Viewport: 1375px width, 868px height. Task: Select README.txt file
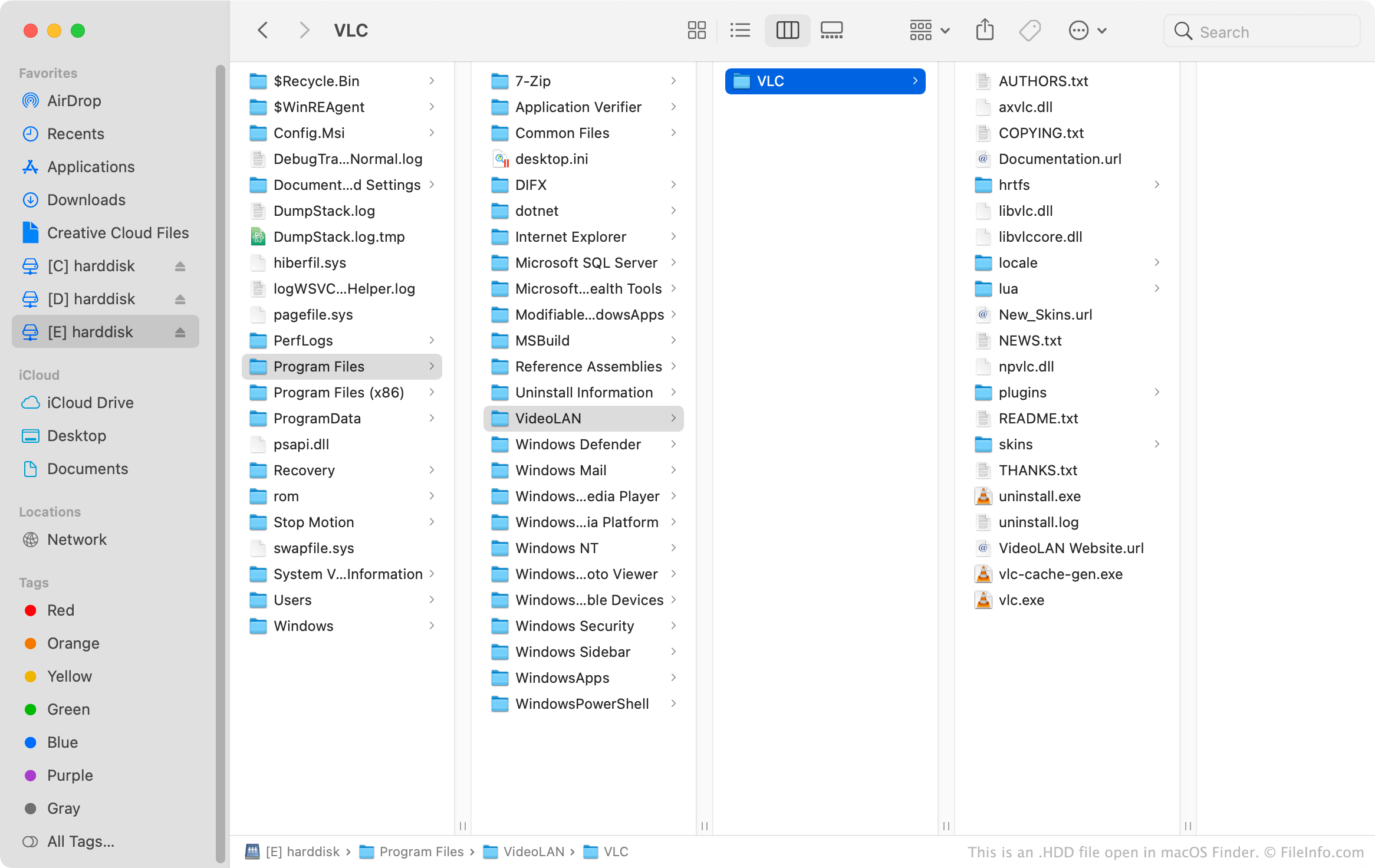point(1067,418)
